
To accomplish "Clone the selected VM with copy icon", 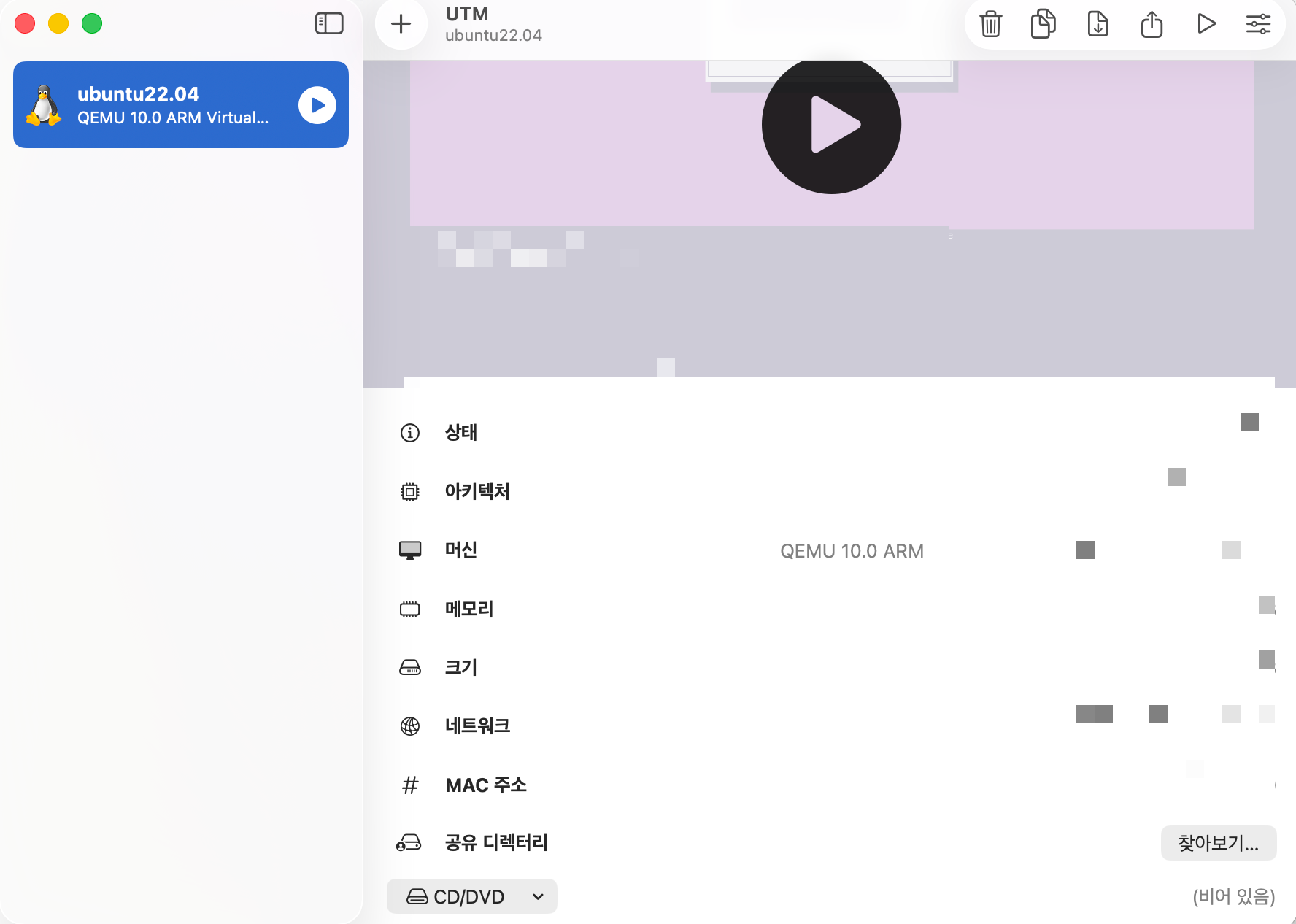I will (x=1043, y=24).
